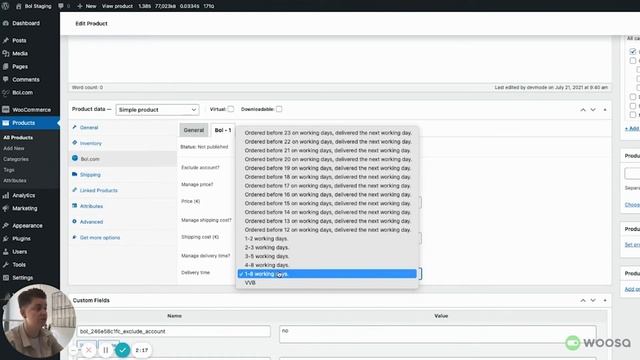
Task: Open the WordPress logo menu
Action: coord(5,6)
